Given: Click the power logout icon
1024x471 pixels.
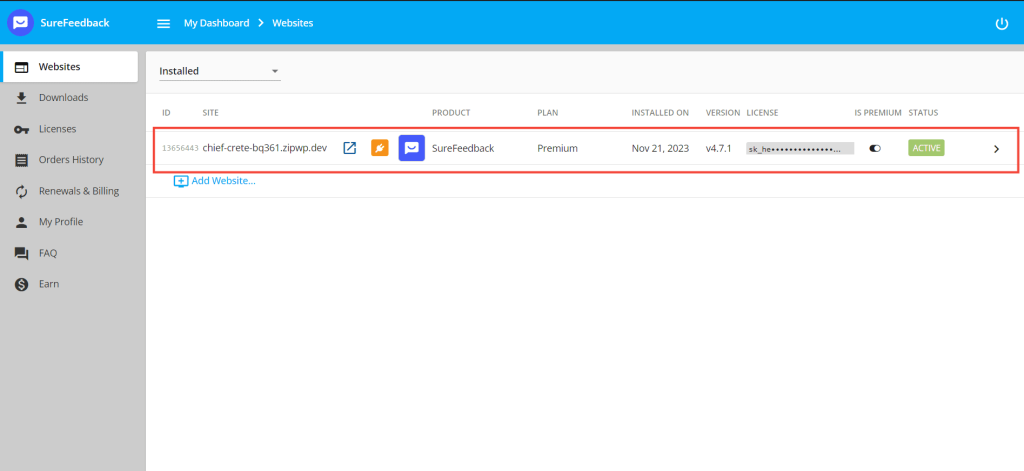Looking at the screenshot, I should click(1001, 24).
